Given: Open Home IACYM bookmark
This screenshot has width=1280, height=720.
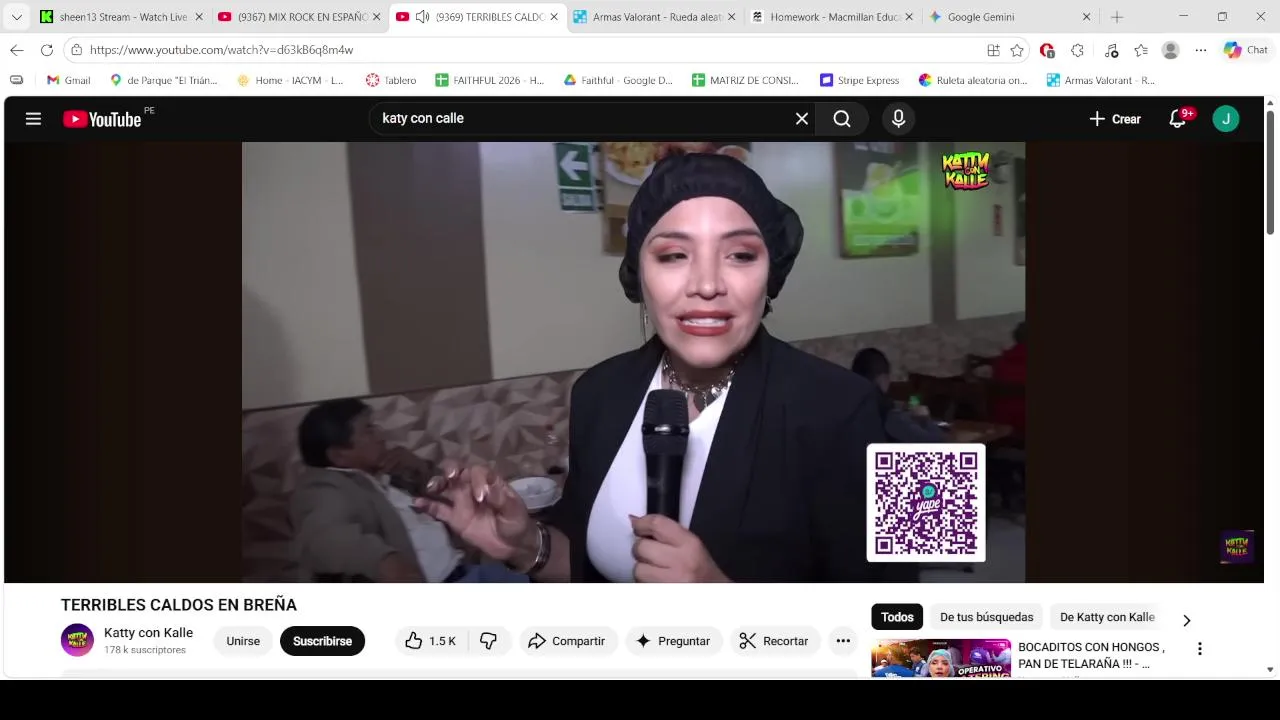Looking at the screenshot, I should [290, 80].
